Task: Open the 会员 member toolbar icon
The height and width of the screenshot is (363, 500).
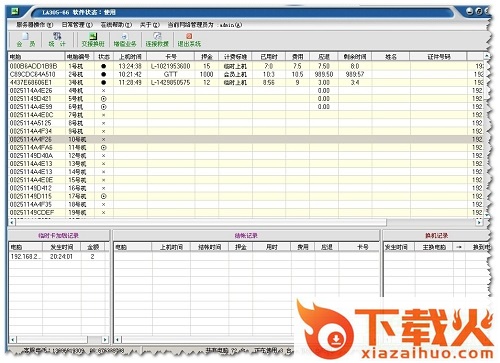Action: (x=26, y=40)
